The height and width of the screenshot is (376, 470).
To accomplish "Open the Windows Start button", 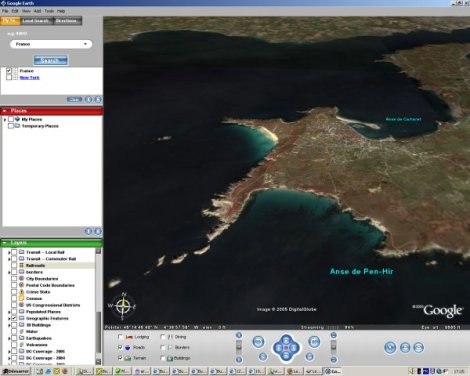I will 15,371.
